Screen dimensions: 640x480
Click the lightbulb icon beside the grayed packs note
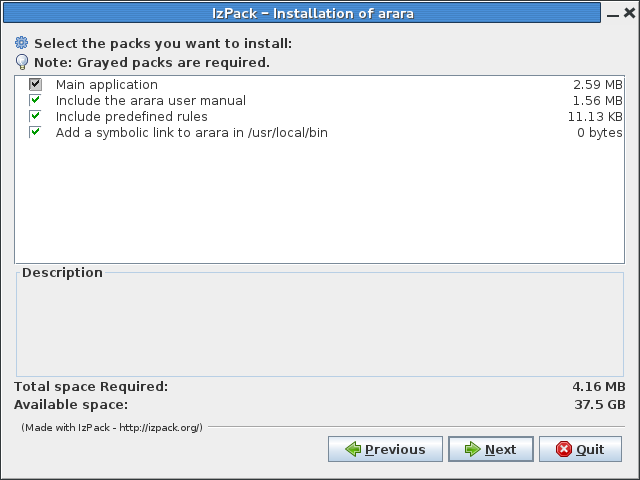coord(22,62)
